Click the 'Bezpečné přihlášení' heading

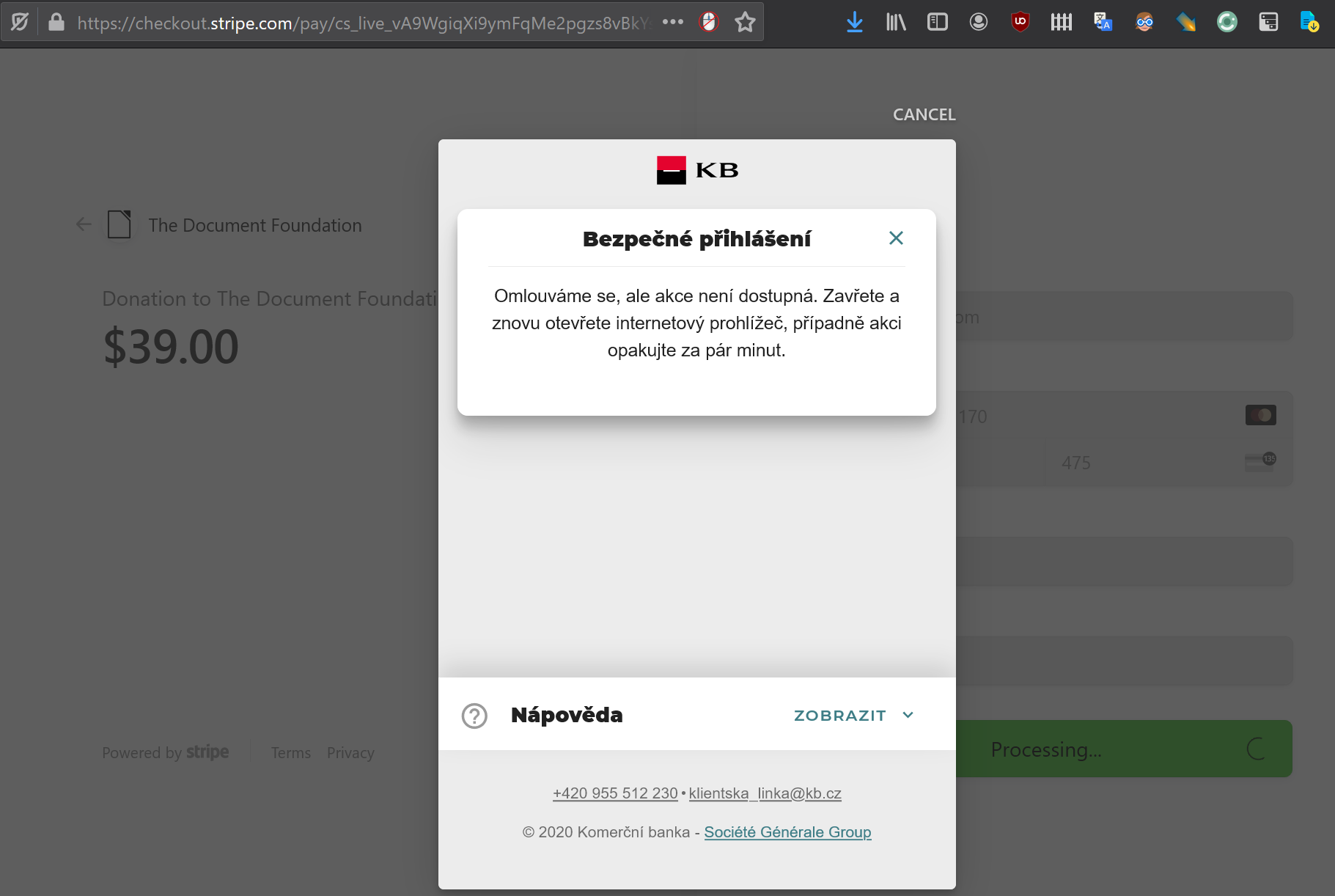[x=696, y=239]
